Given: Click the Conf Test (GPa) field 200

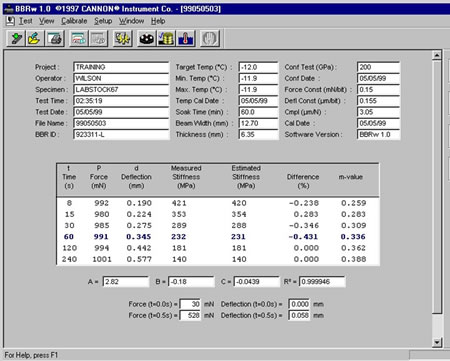Looking at the screenshot, I should (x=378, y=67).
